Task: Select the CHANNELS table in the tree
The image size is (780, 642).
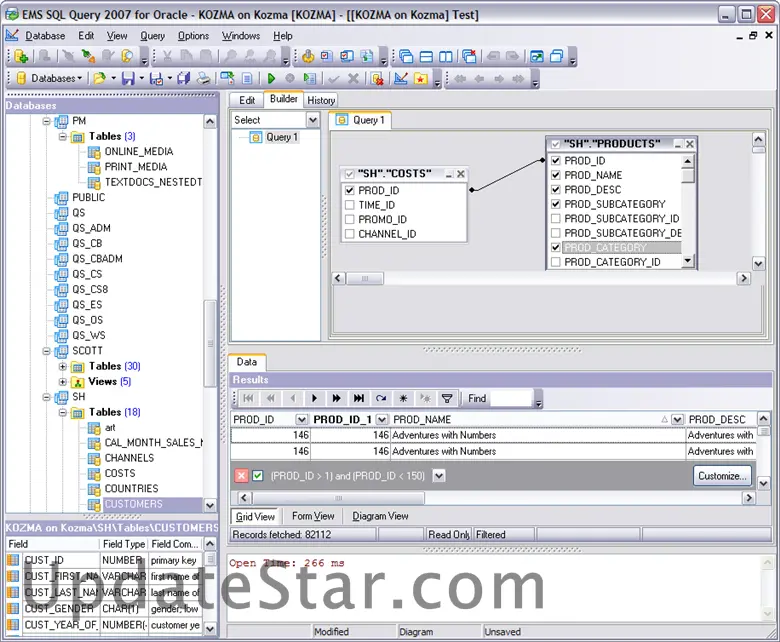Action: (129, 458)
